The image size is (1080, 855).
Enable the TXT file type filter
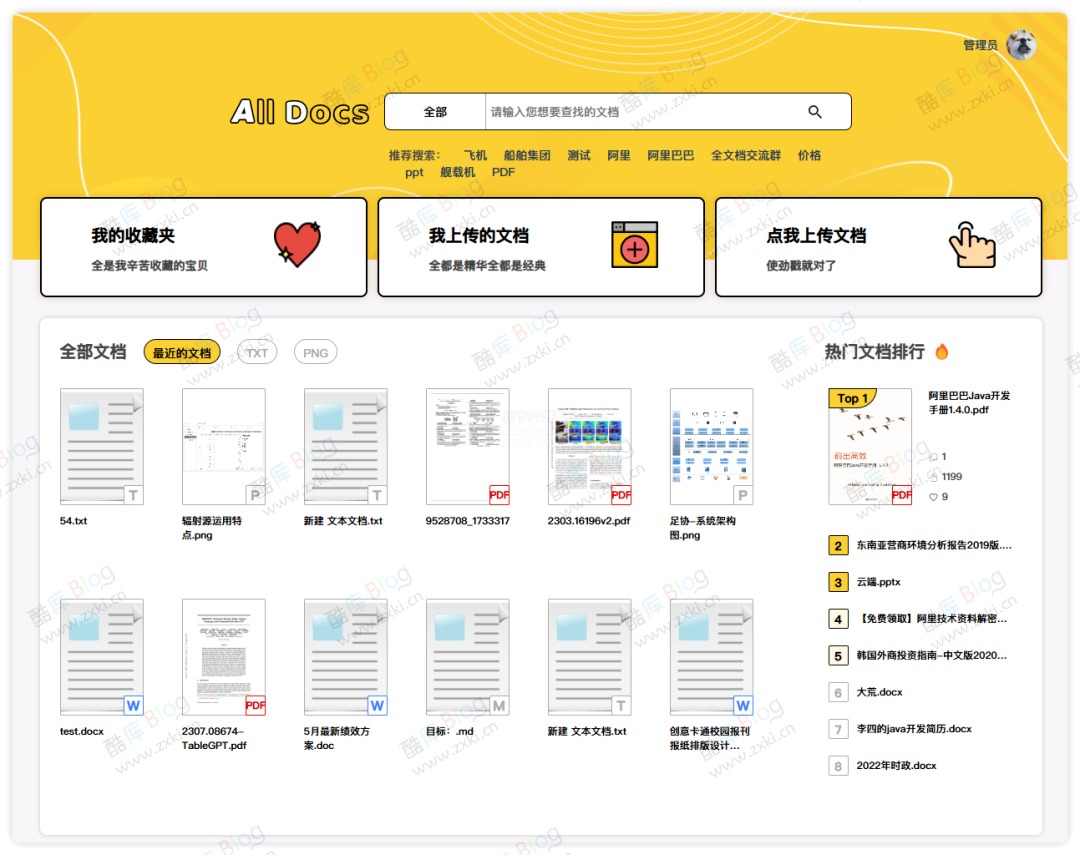(x=256, y=352)
